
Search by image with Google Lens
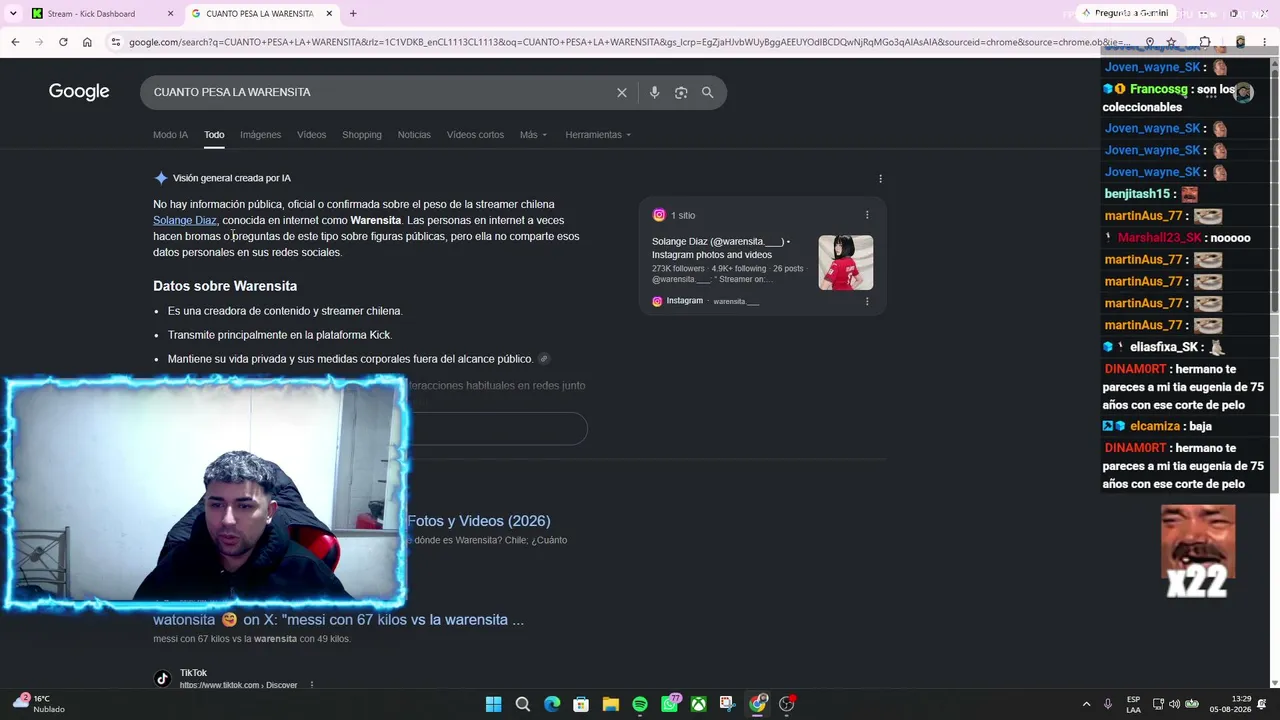681,92
